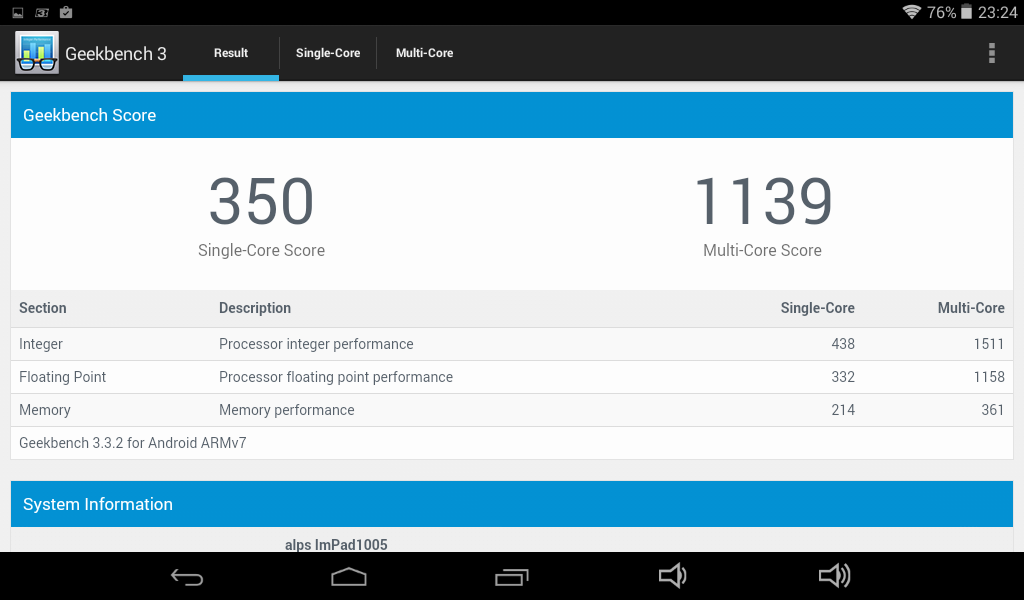Image resolution: width=1024 pixels, height=600 pixels.
Task: Tap the 23:24 clock in status bar
Action: point(997,12)
